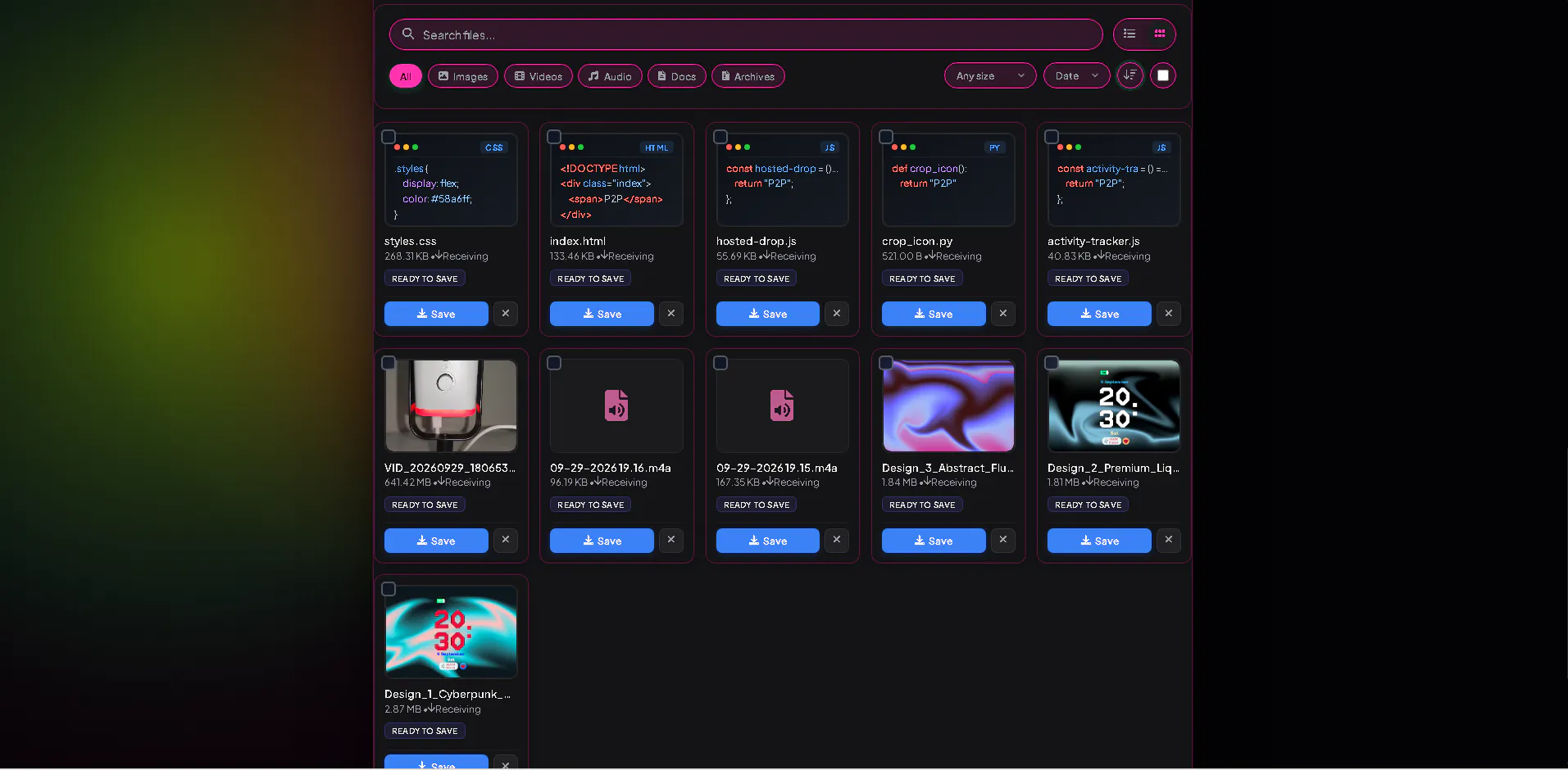Filter by Audio
This screenshot has height=770, width=1568.
coord(610,76)
